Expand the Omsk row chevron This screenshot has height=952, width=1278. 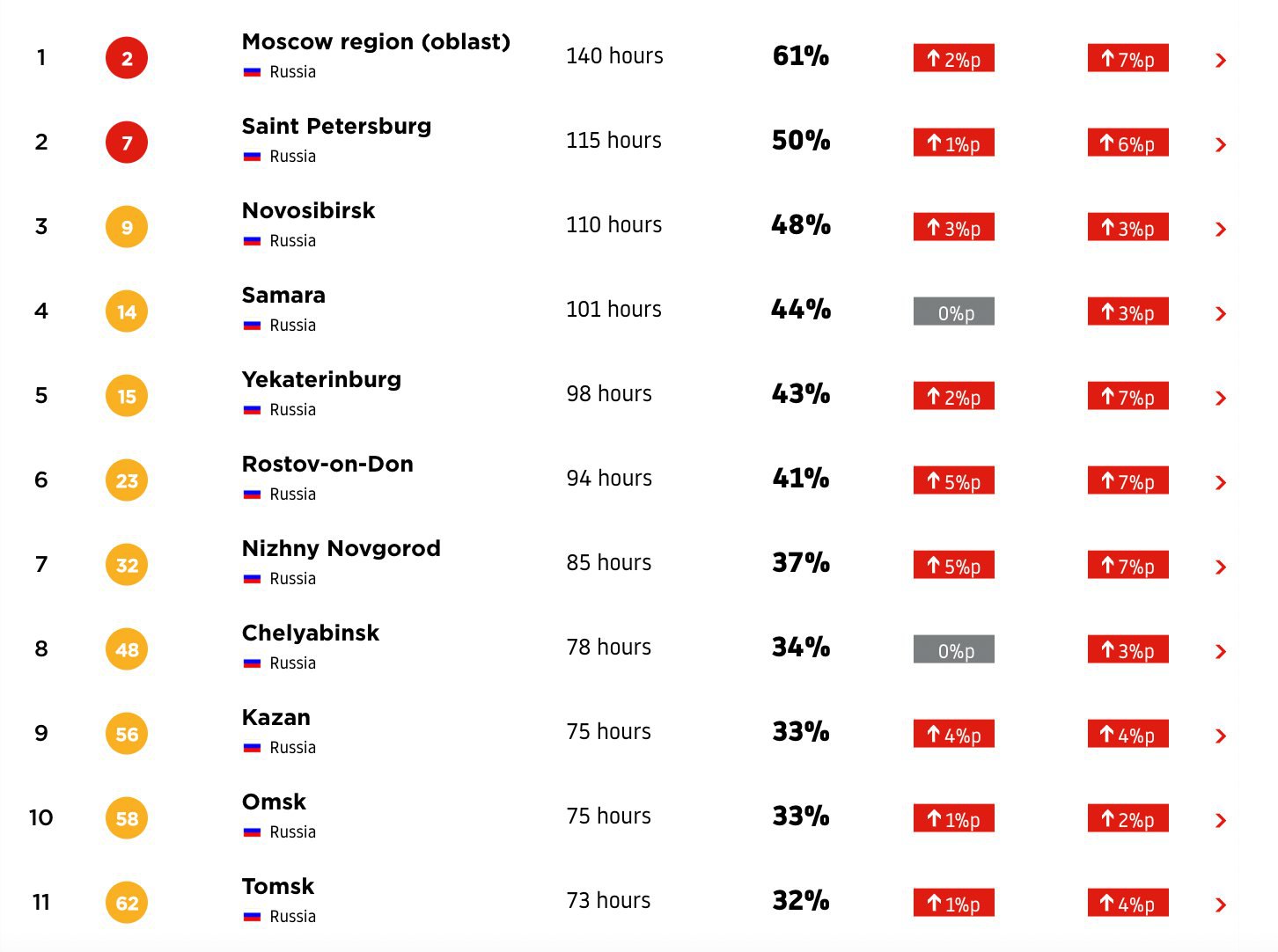tap(1220, 820)
